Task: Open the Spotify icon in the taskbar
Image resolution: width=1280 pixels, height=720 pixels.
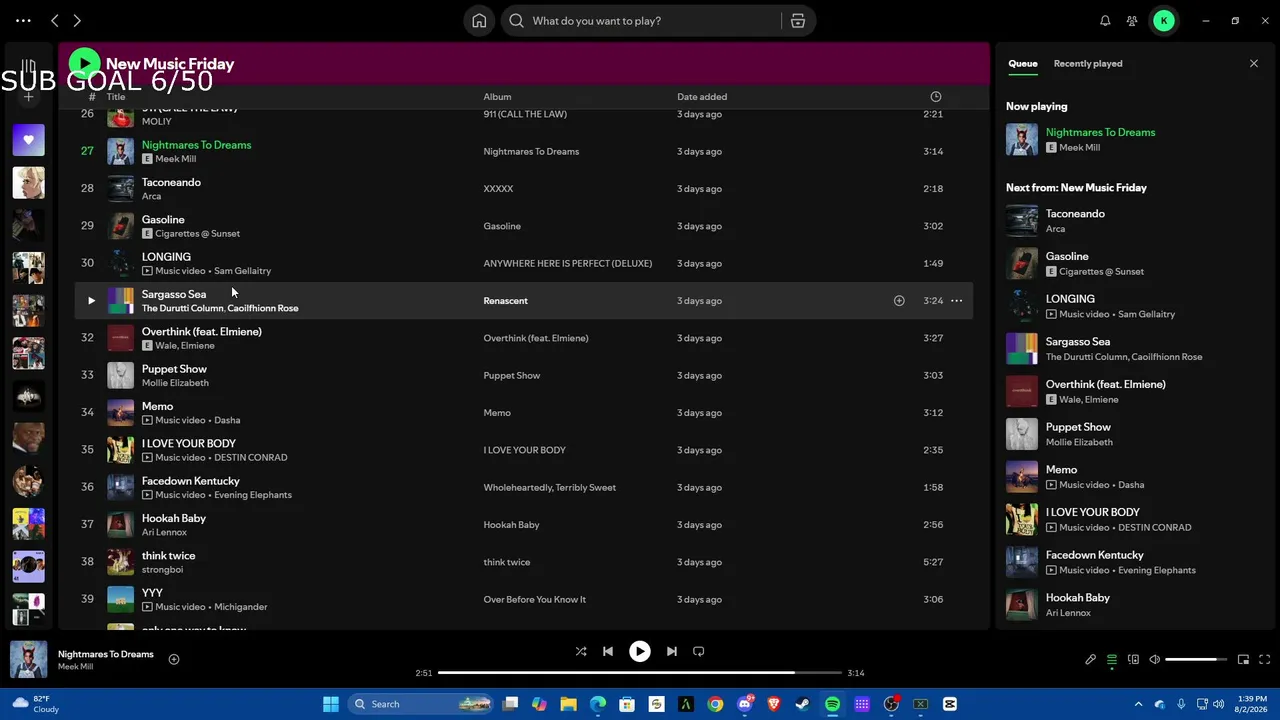Action: [x=832, y=704]
